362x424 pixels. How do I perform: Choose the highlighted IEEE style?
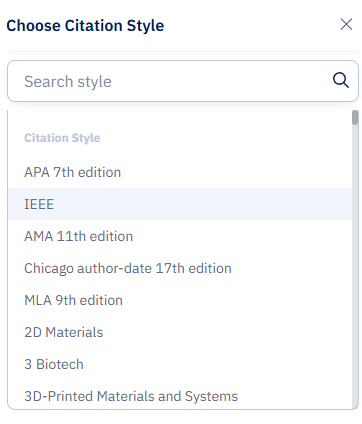180,204
